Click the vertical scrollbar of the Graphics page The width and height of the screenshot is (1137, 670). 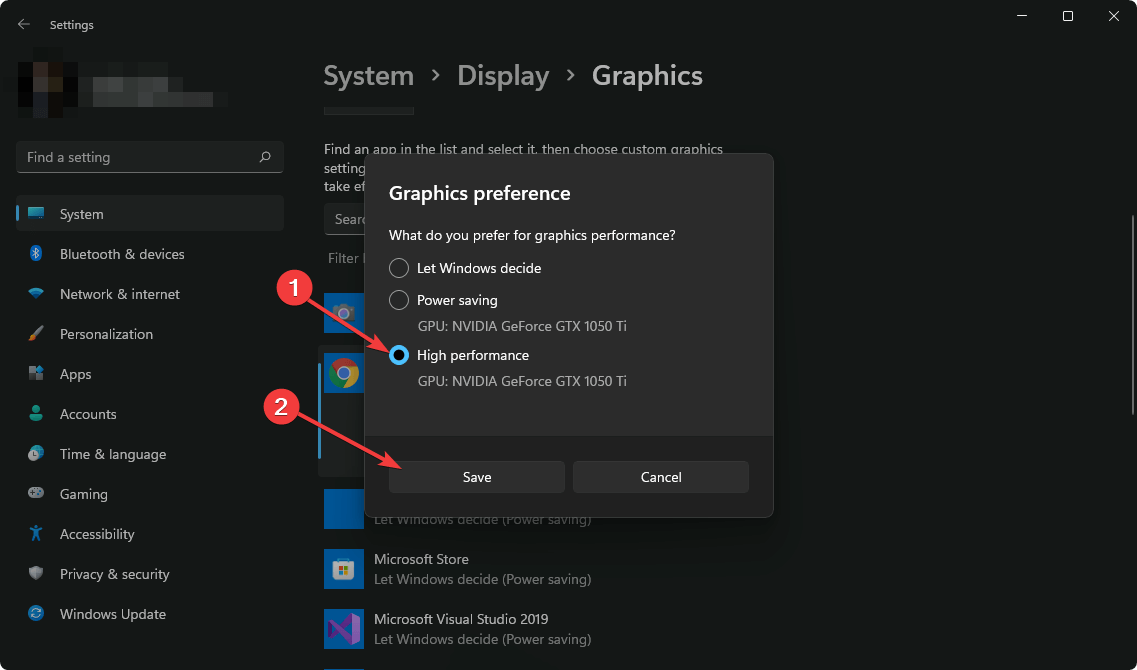tap(1132, 314)
